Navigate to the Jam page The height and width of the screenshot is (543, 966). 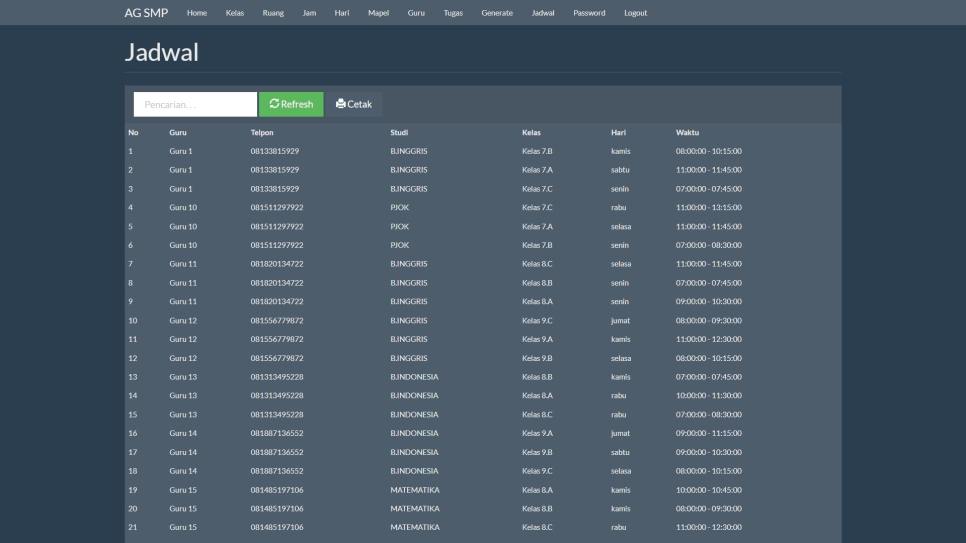point(309,13)
